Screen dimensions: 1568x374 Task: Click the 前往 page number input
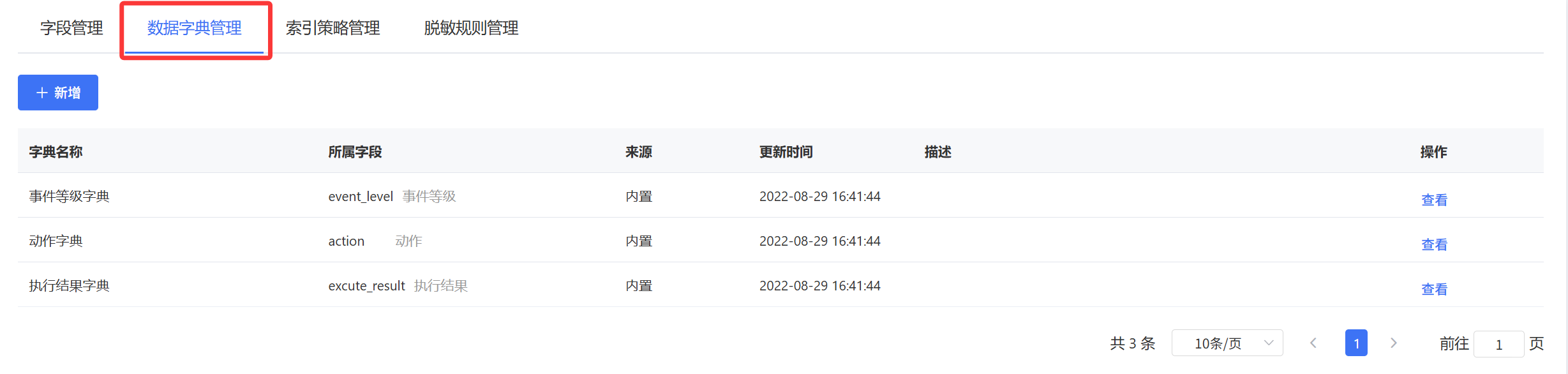coord(1499,344)
